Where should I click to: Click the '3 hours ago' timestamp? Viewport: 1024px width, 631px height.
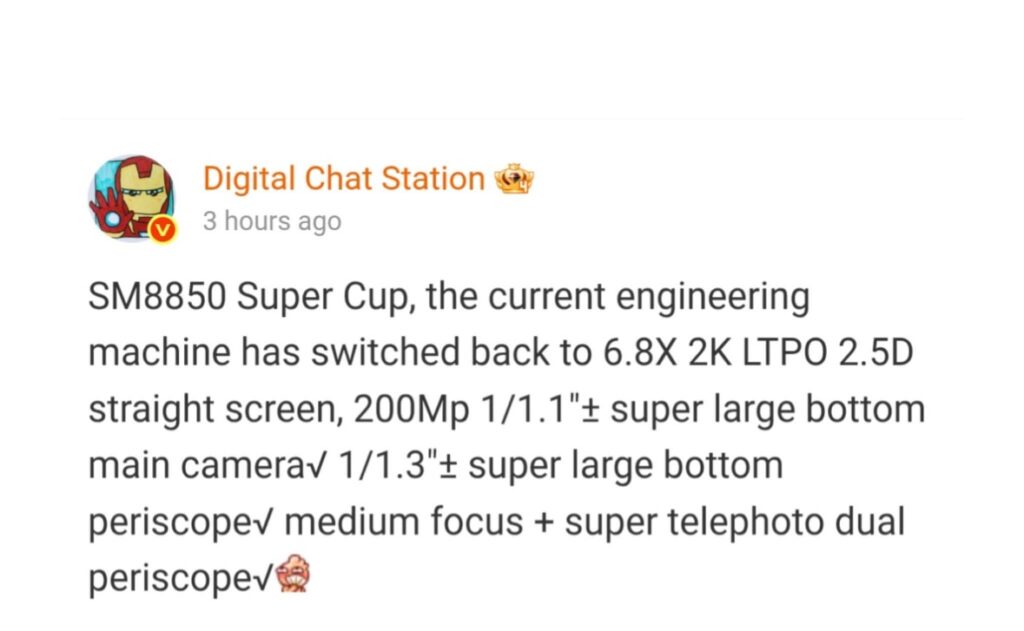point(272,221)
